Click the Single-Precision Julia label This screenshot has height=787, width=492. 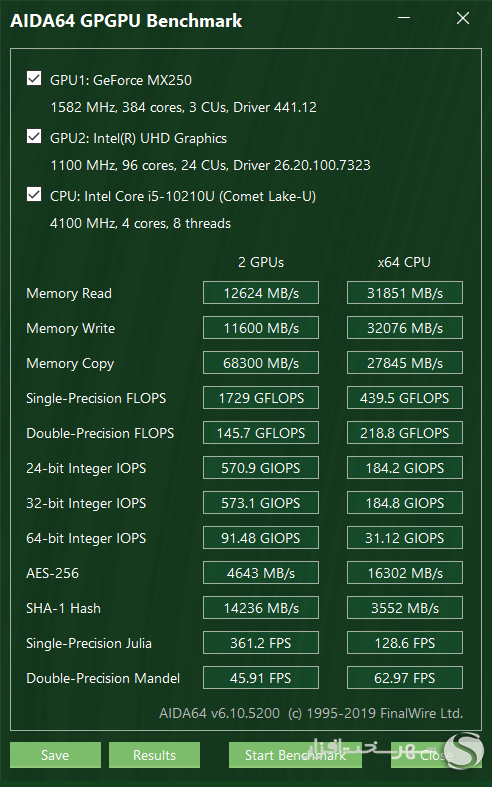tap(89, 643)
